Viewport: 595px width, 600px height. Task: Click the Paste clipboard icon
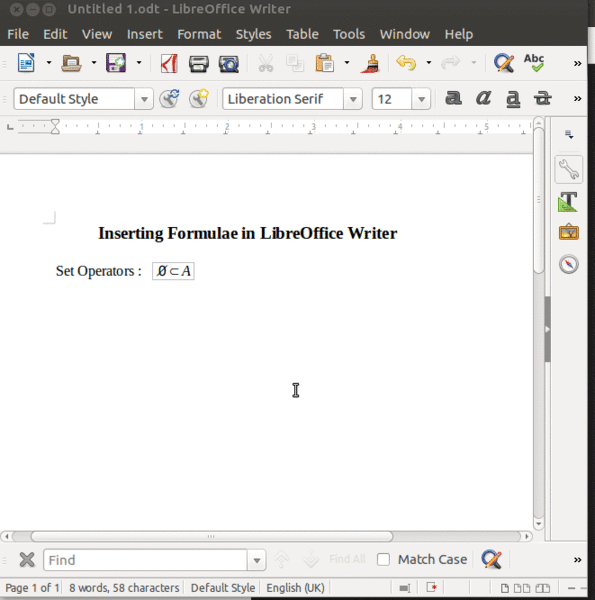coord(324,63)
